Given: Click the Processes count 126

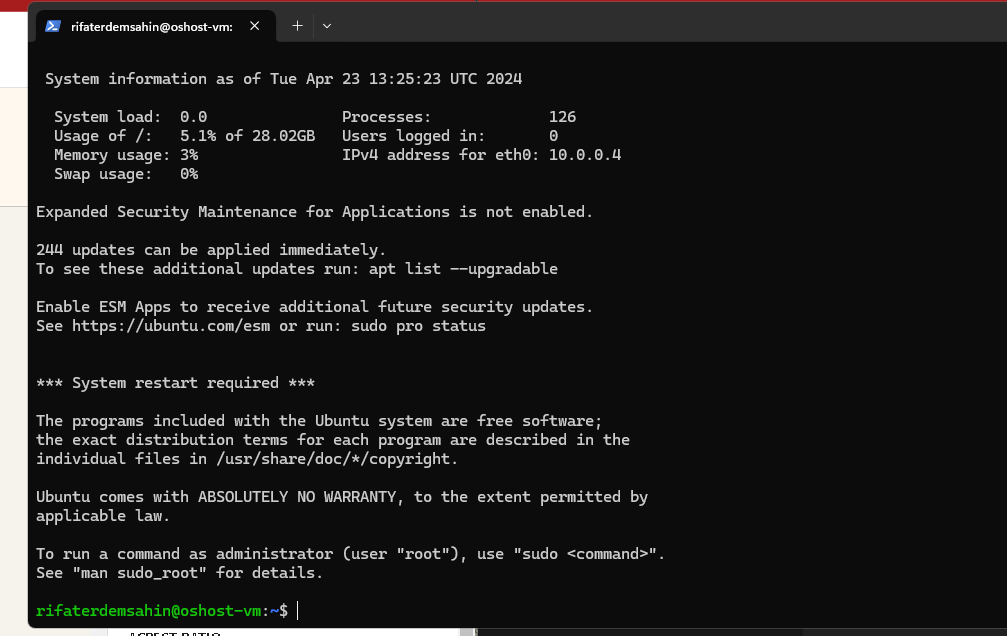Looking at the screenshot, I should click(x=562, y=117).
